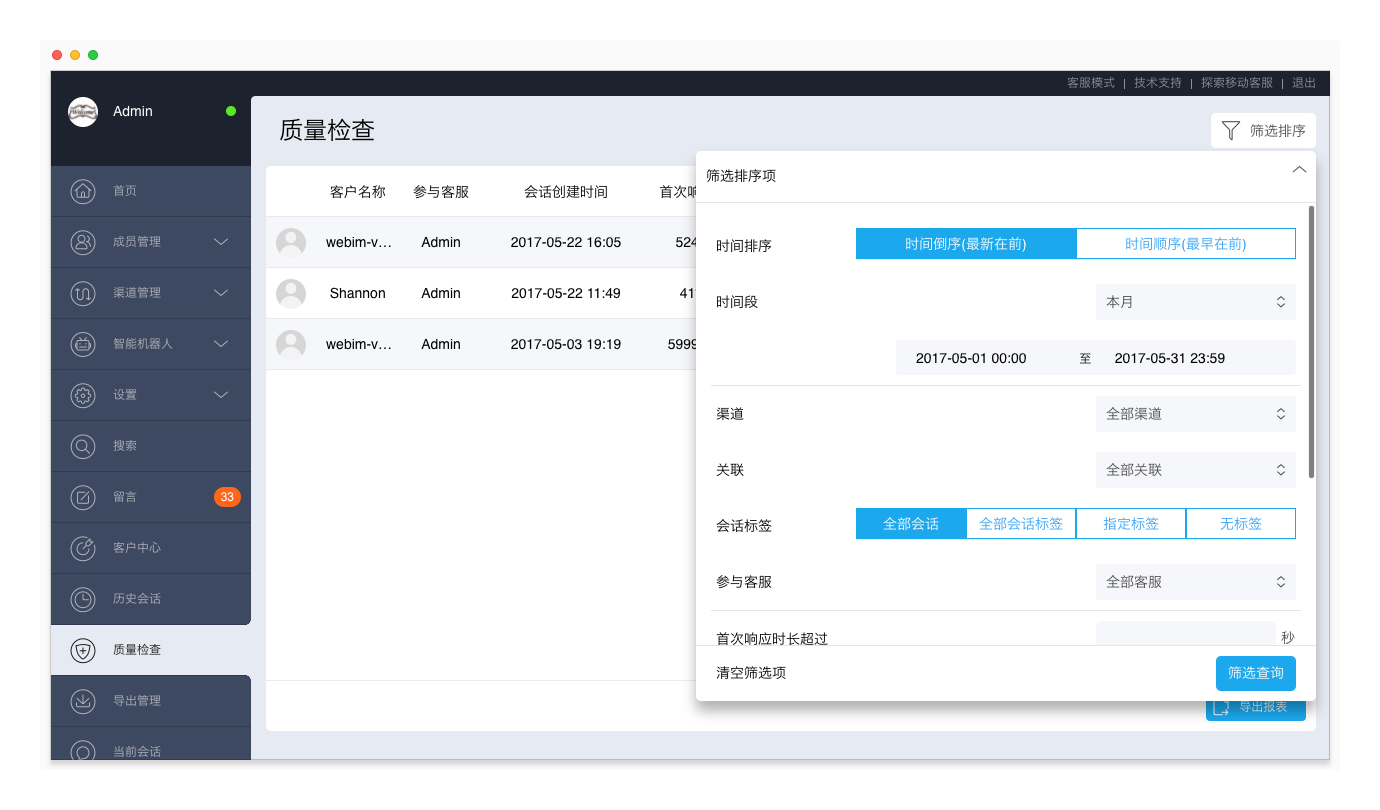Click the 当前会话 chat icon
The height and width of the screenshot is (810, 1380).
(83, 751)
